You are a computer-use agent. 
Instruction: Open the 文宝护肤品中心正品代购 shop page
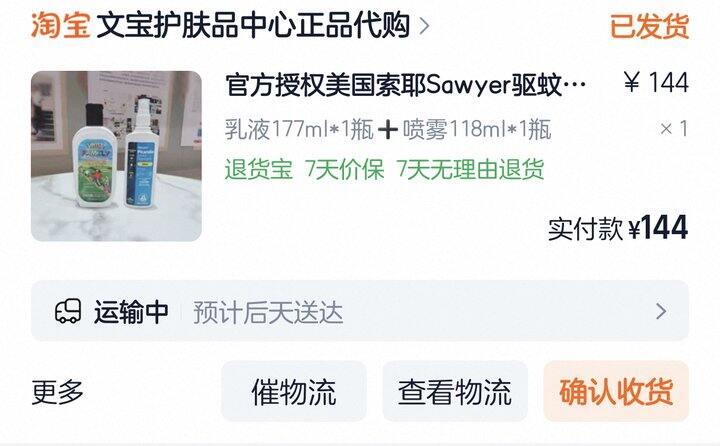(x=253, y=25)
